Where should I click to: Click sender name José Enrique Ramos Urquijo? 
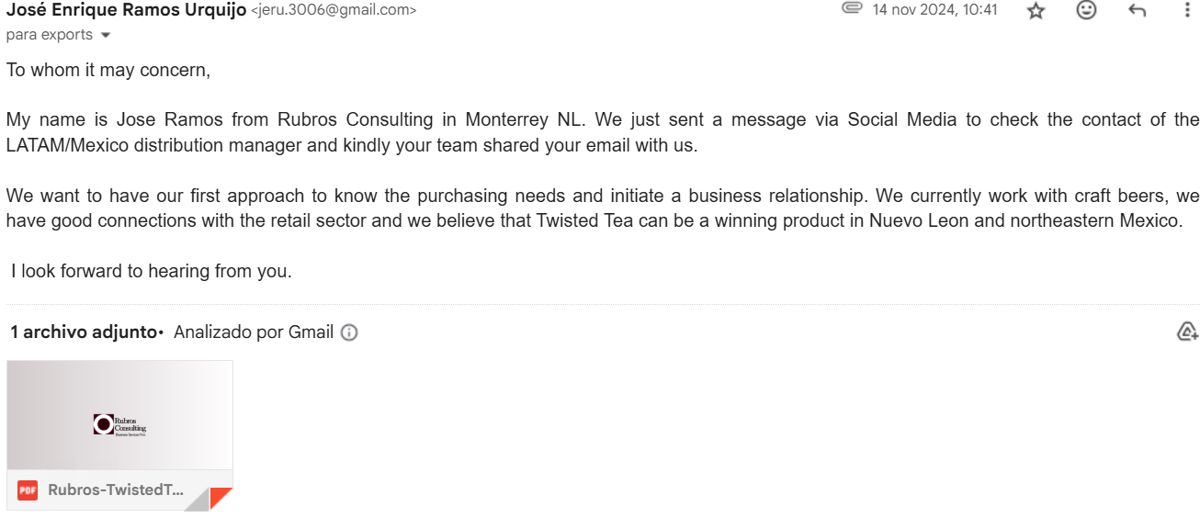pos(126,10)
